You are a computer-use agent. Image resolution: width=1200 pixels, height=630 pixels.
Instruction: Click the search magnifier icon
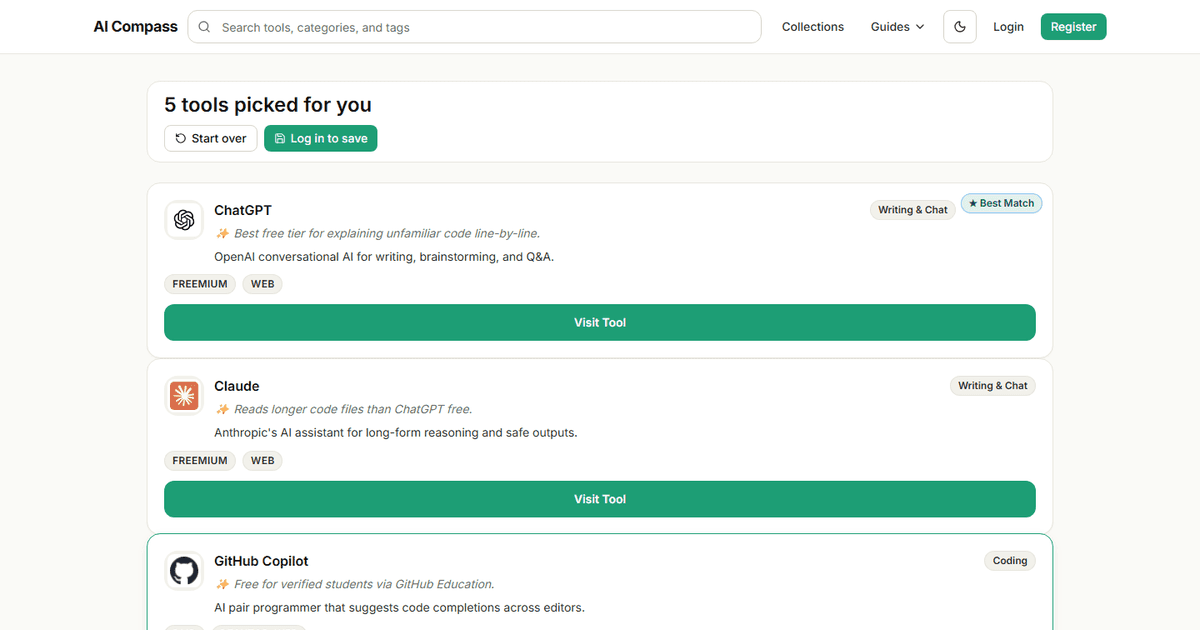204,27
